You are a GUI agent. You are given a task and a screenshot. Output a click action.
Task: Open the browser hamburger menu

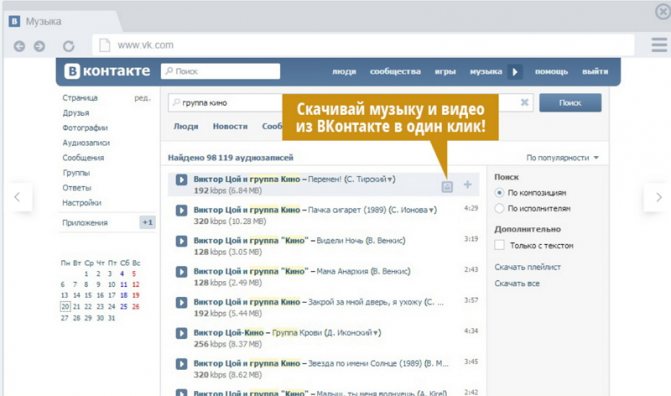[x=659, y=45]
